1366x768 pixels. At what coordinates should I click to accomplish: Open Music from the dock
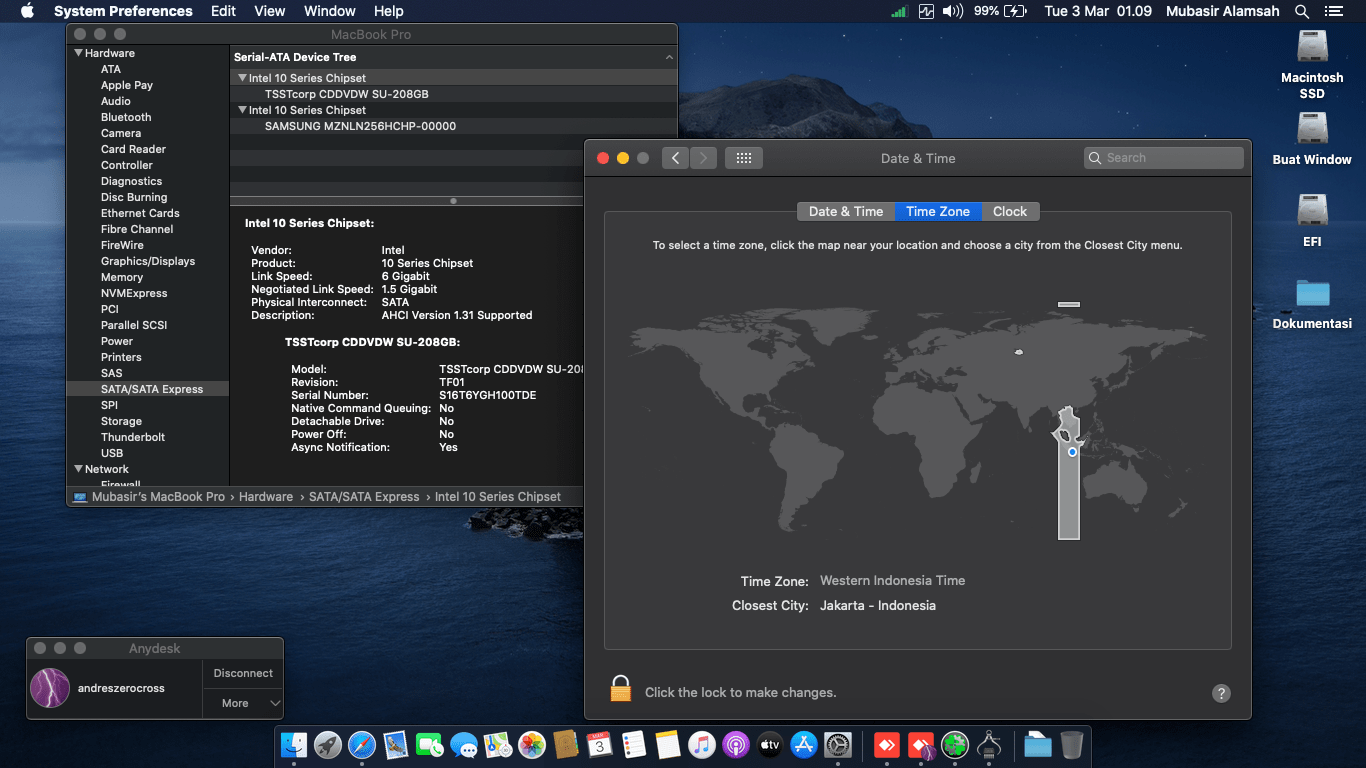point(702,744)
